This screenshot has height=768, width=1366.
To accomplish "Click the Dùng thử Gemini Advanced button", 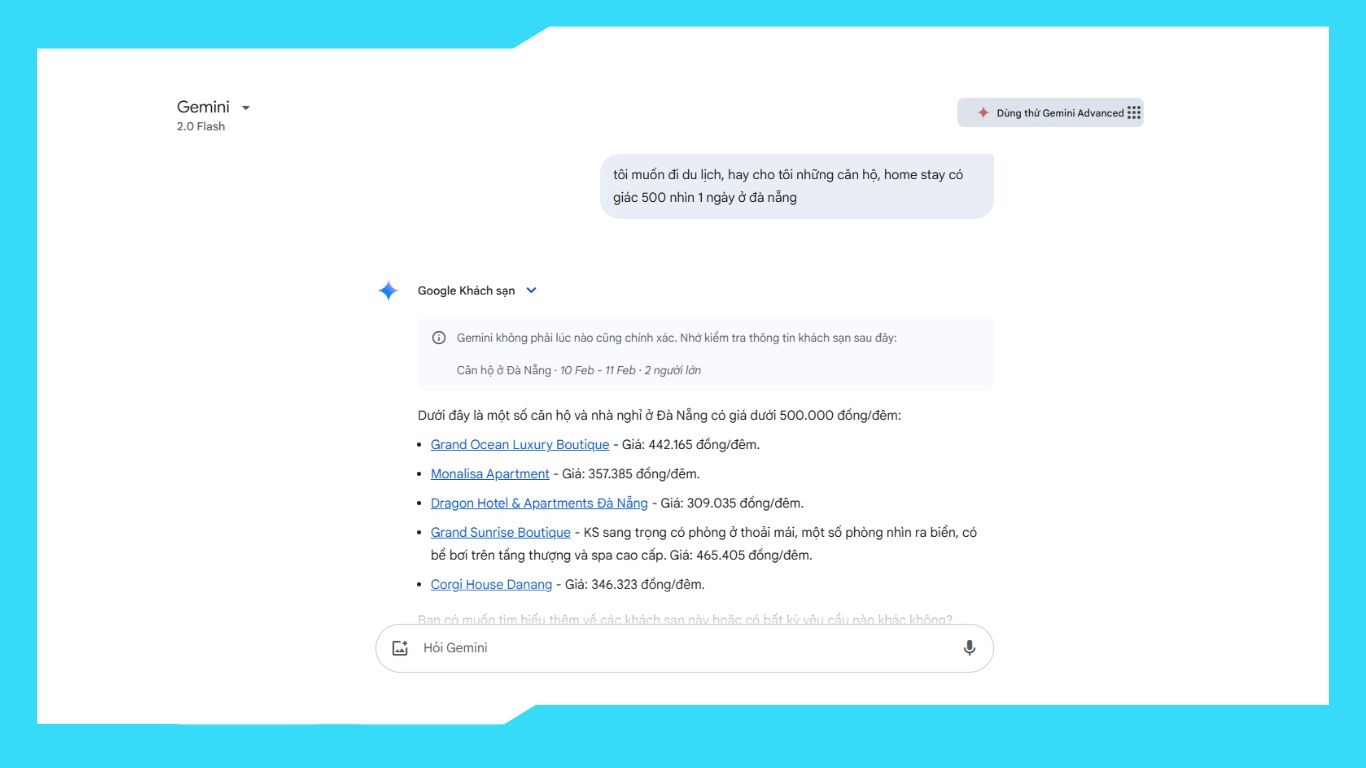I will (x=1050, y=113).
